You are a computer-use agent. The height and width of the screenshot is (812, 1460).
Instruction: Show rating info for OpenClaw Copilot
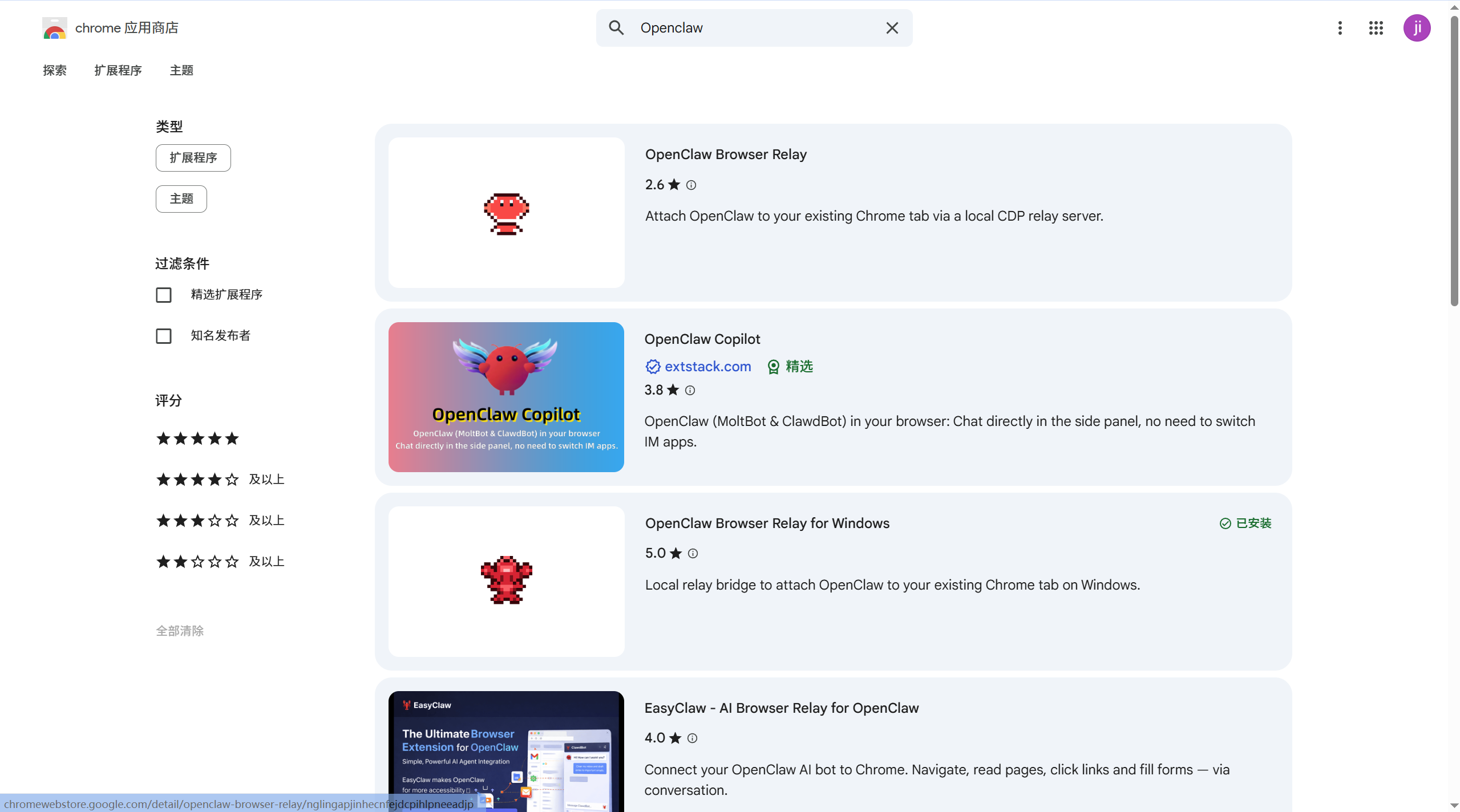click(x=690, y=391)
